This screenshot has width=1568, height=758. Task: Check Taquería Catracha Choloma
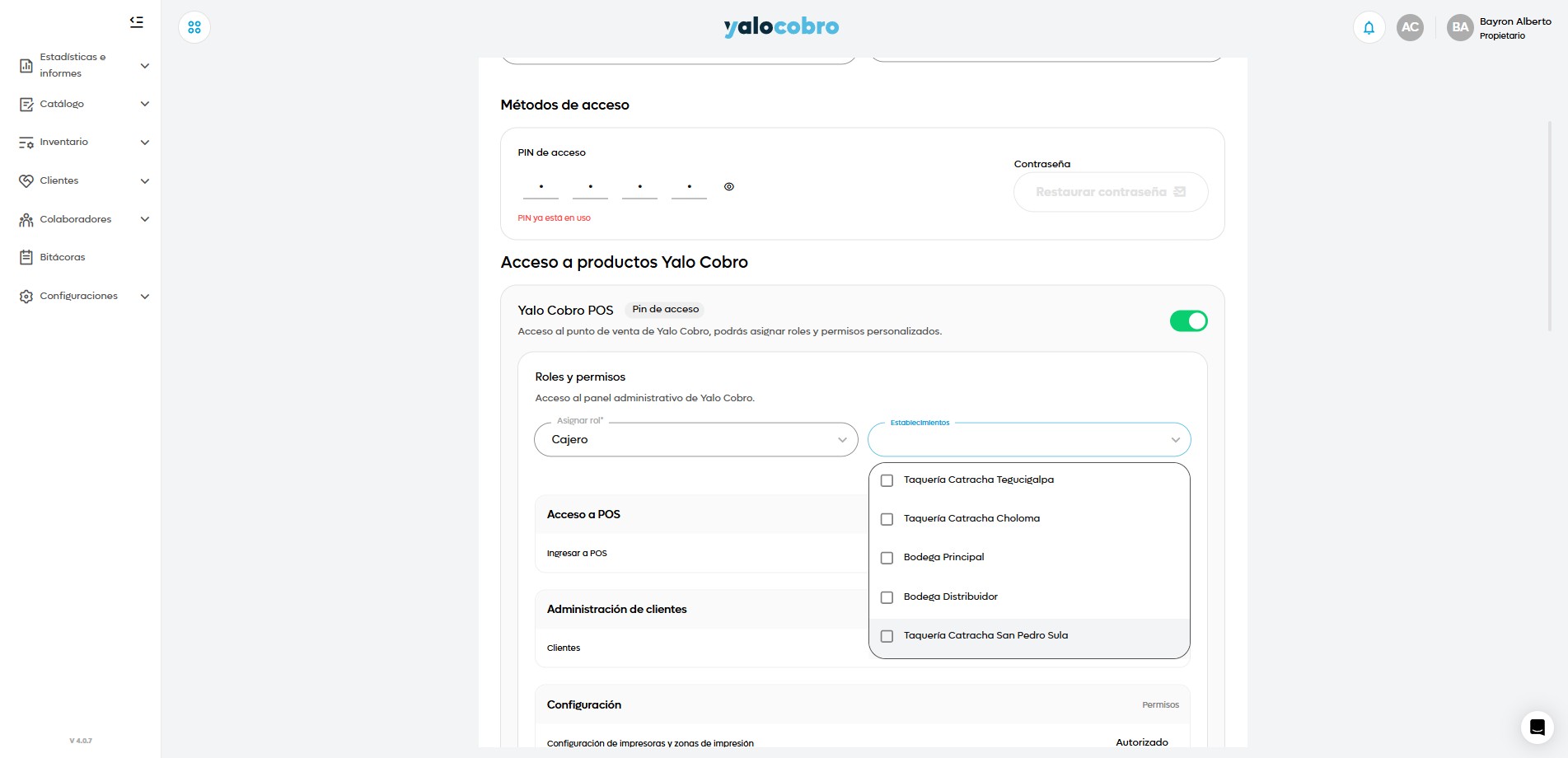887,519
